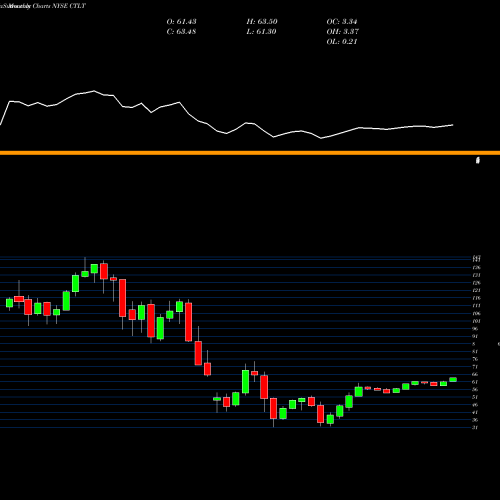This screenshot has width=500, height=500.
Task: Click the 71 price axis label
Action: [475, 367]
